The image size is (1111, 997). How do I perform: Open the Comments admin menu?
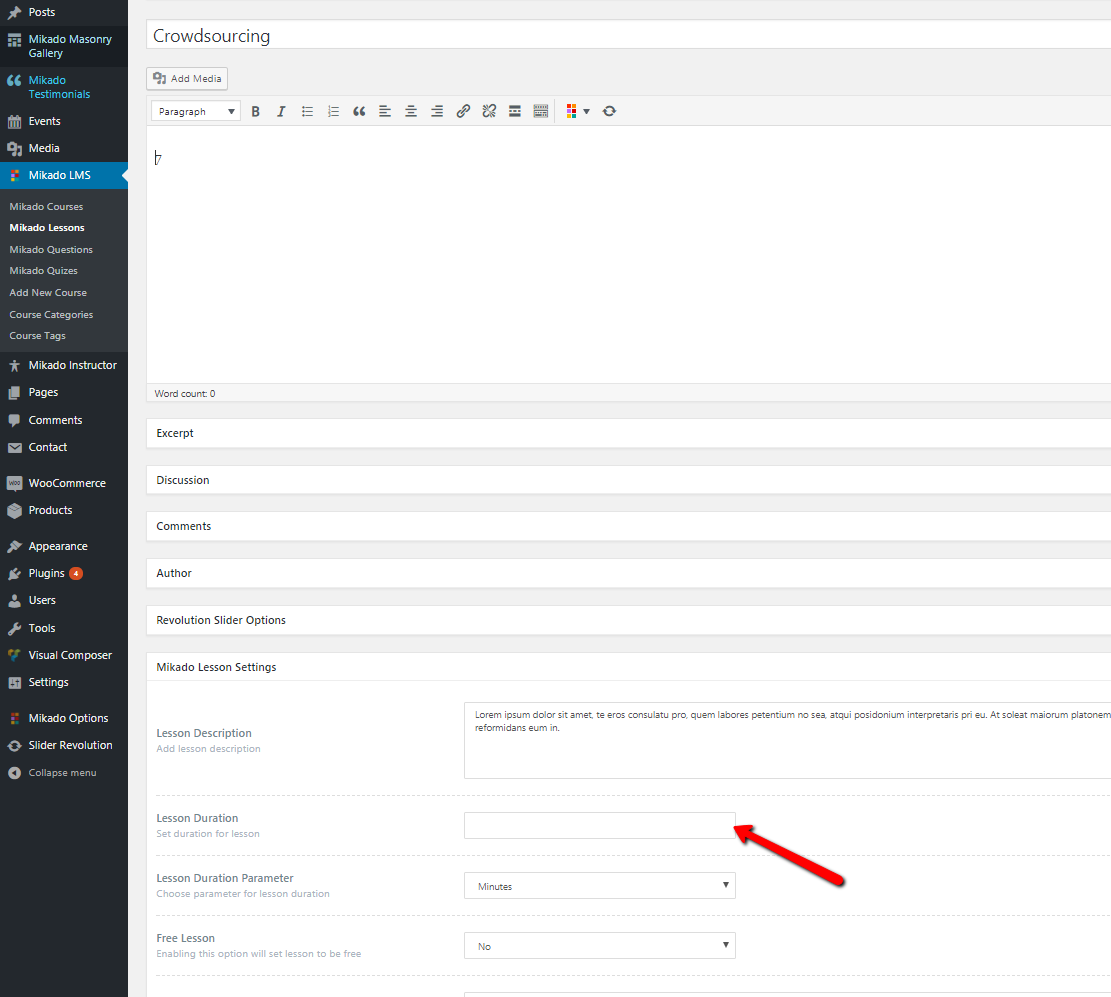click(x=64, y=420)
